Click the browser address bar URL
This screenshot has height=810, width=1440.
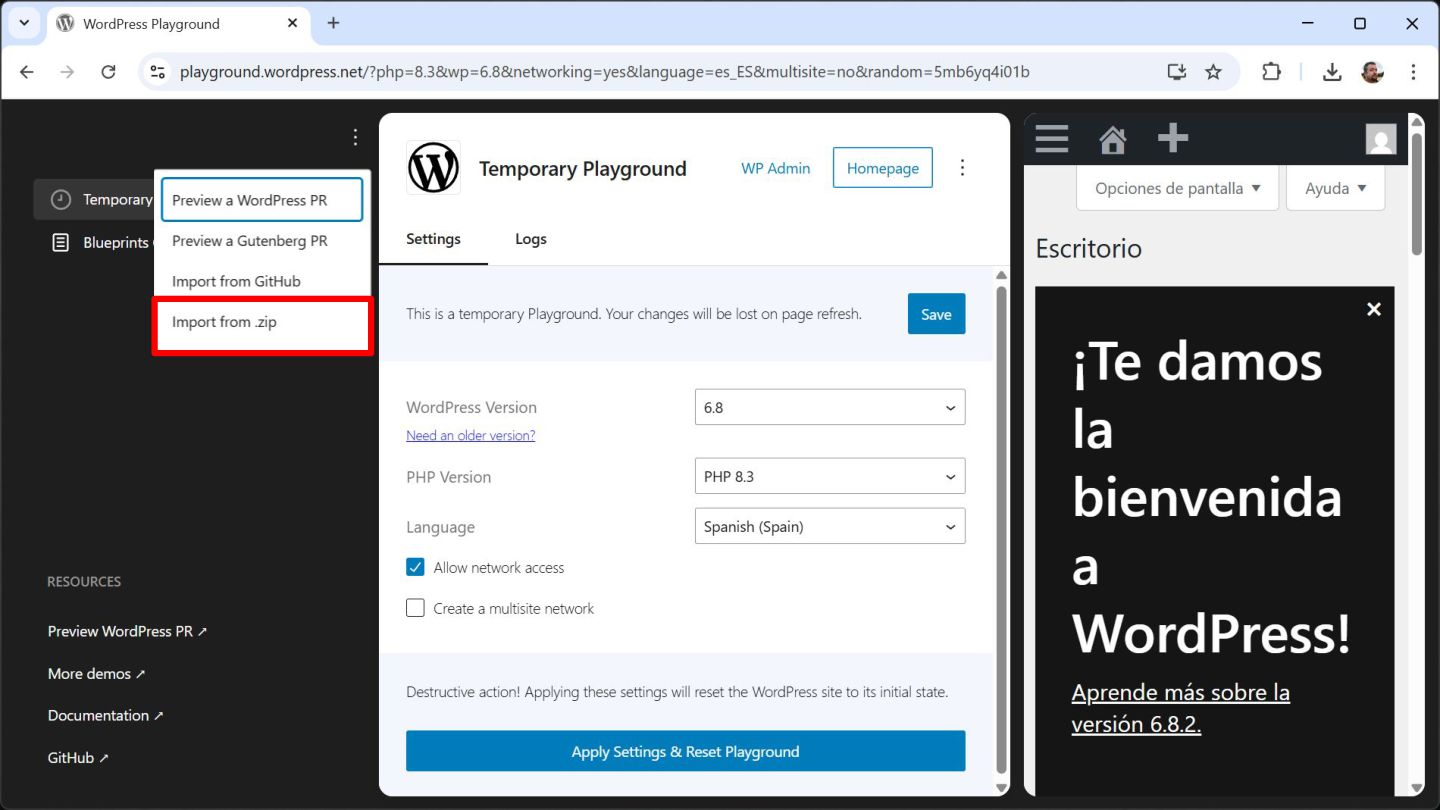tap(604, 72)
